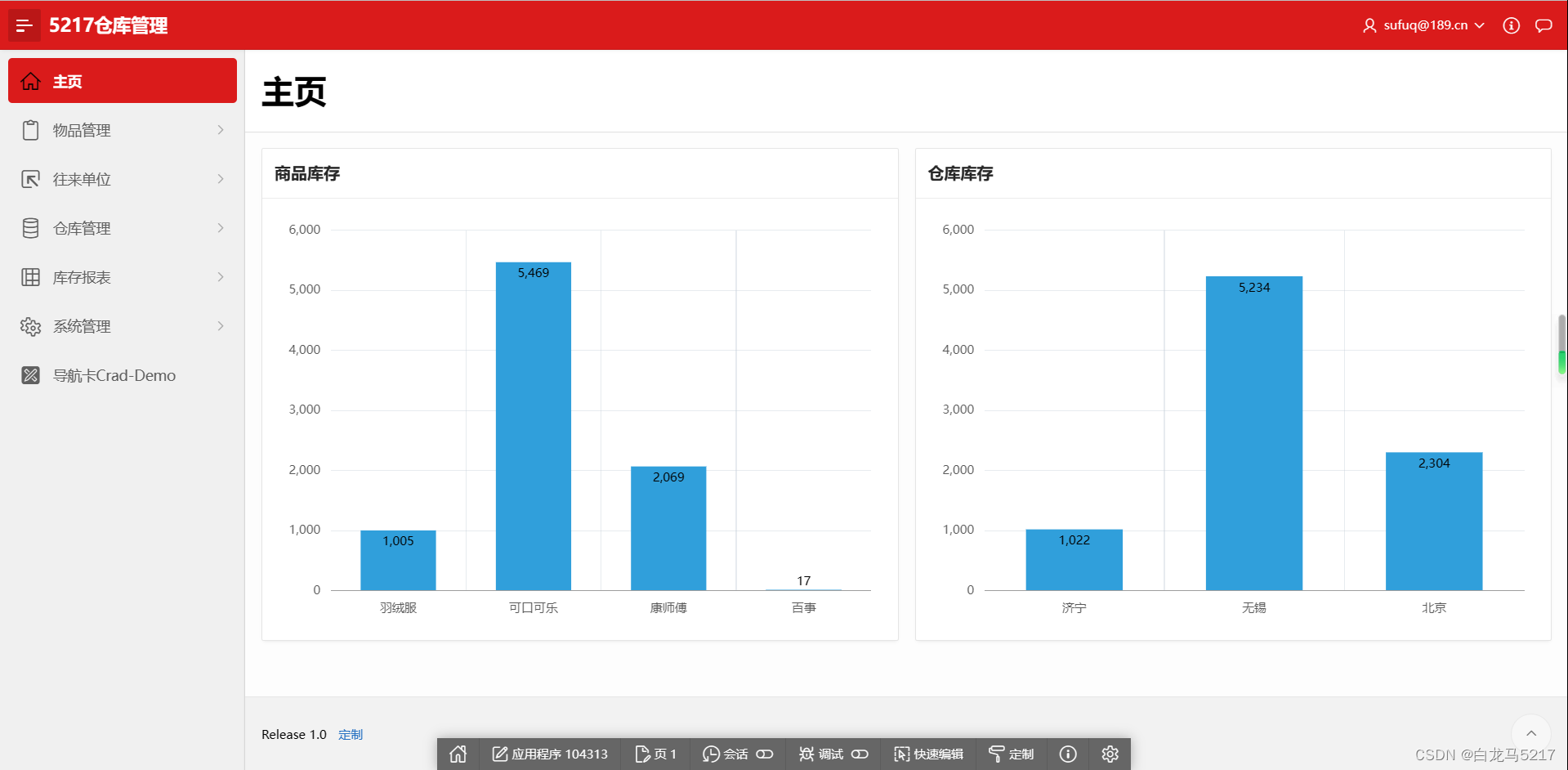The image size is (1568, 770).
Task: Open the feedback speech bubble icon
Action: 1543,25
